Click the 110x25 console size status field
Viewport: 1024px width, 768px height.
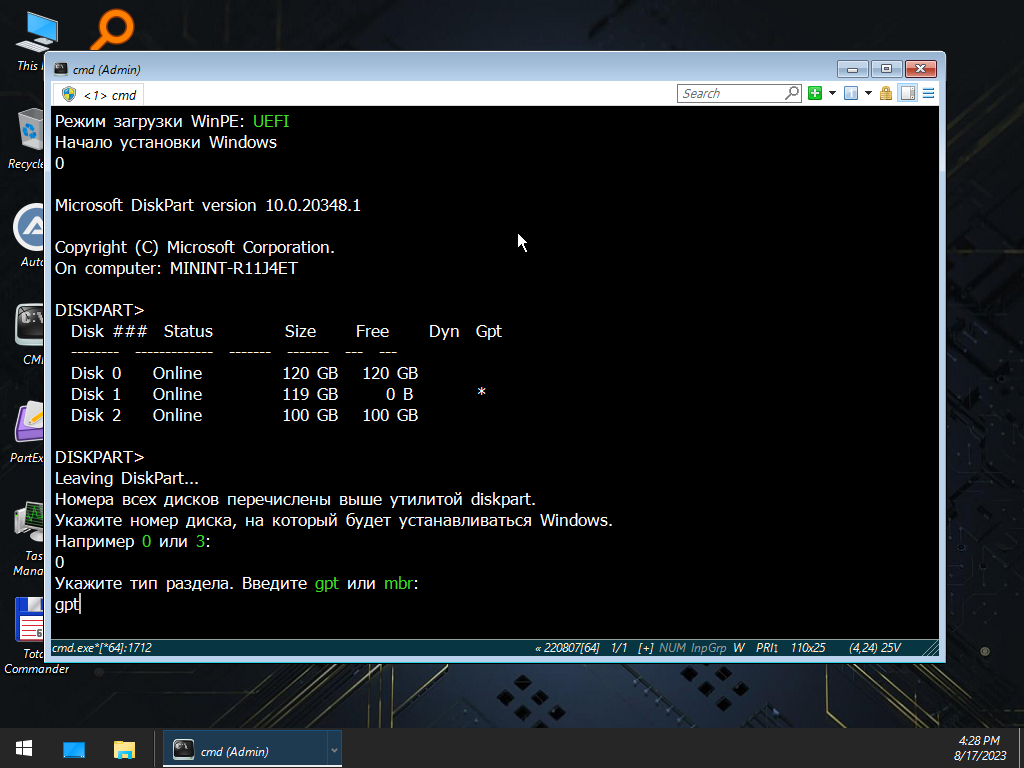point(808,648)
